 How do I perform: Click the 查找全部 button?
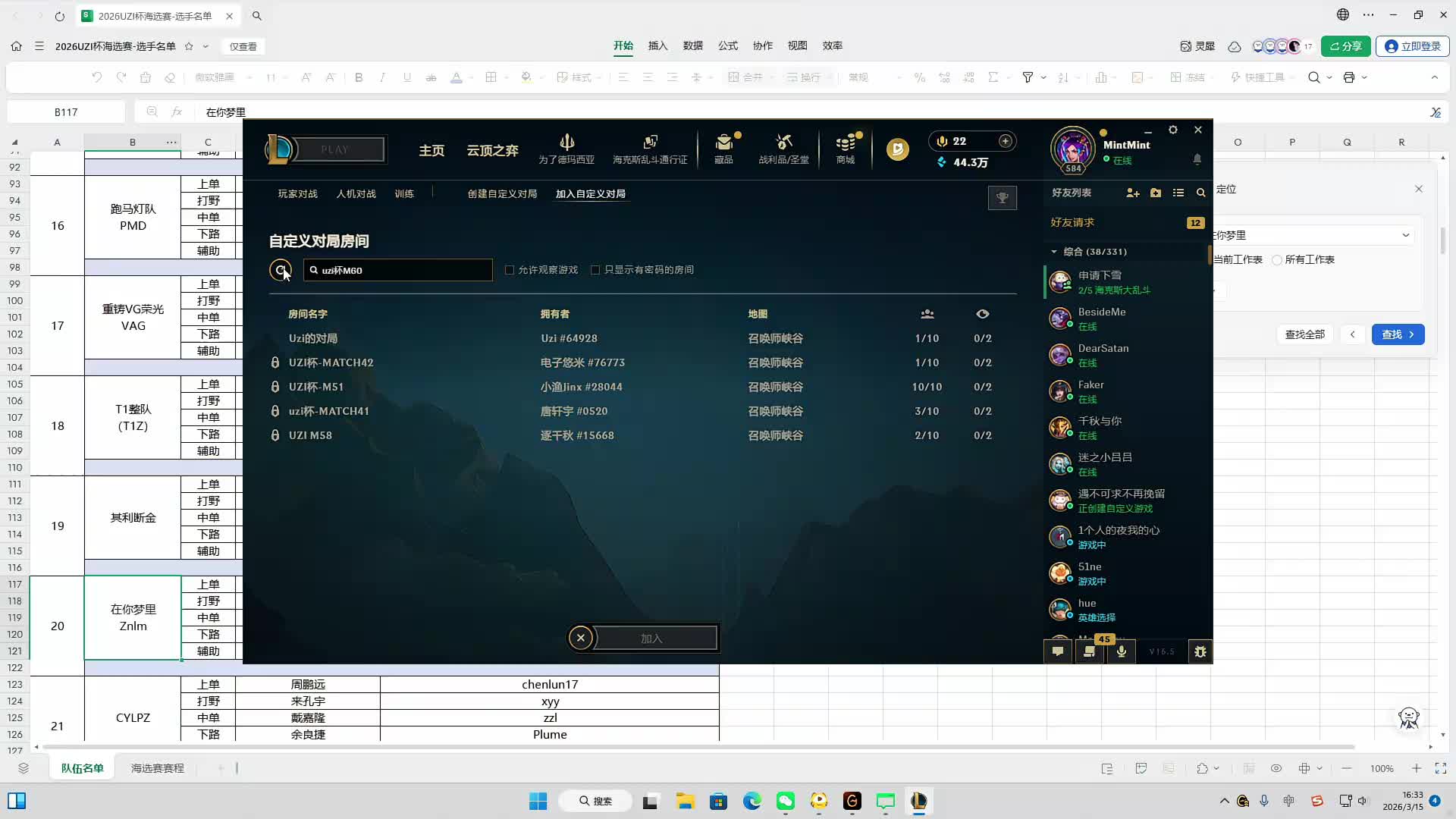(x=1304, y=334)
